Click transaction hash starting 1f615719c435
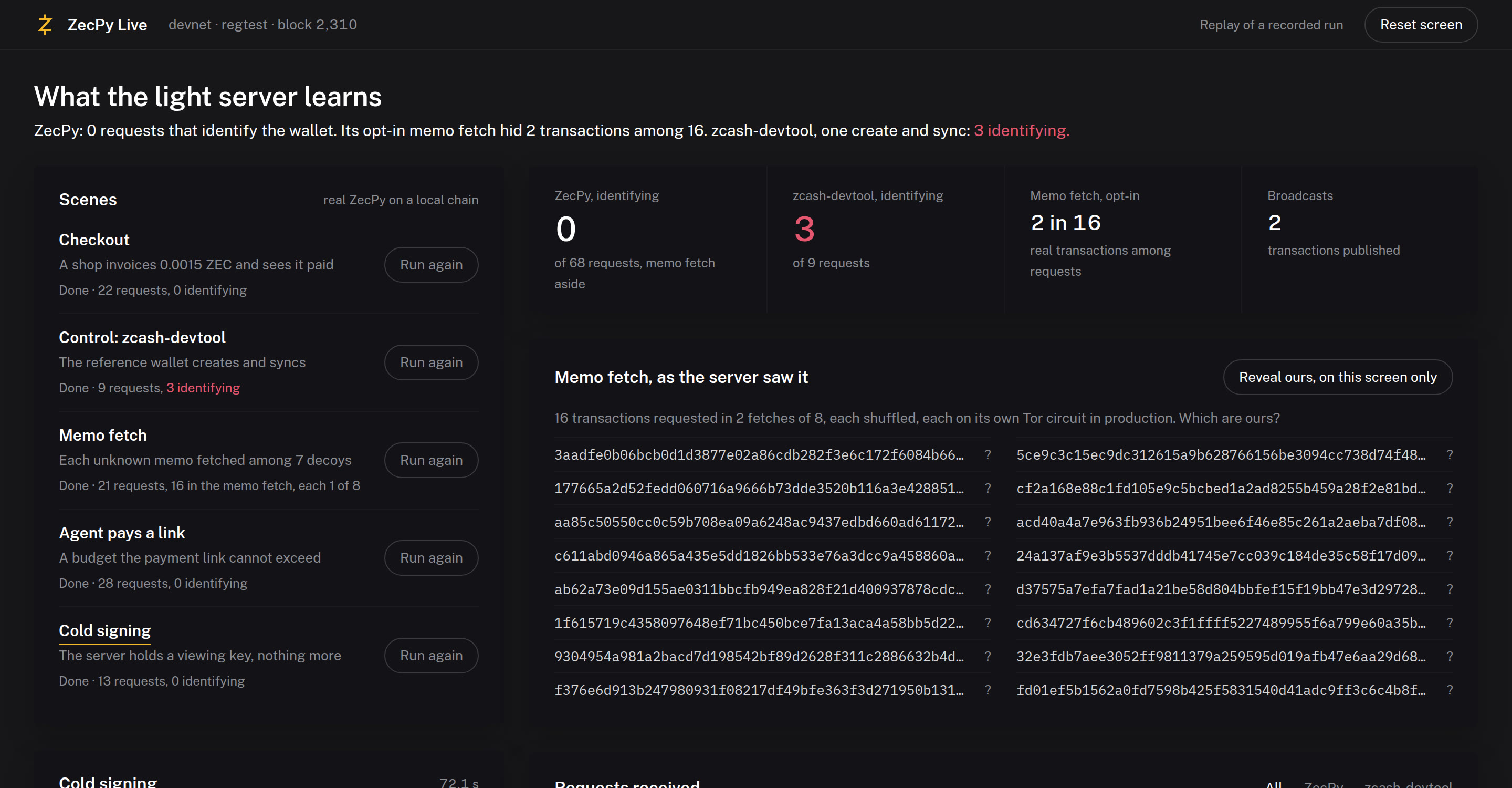 [x=759, y=623]
